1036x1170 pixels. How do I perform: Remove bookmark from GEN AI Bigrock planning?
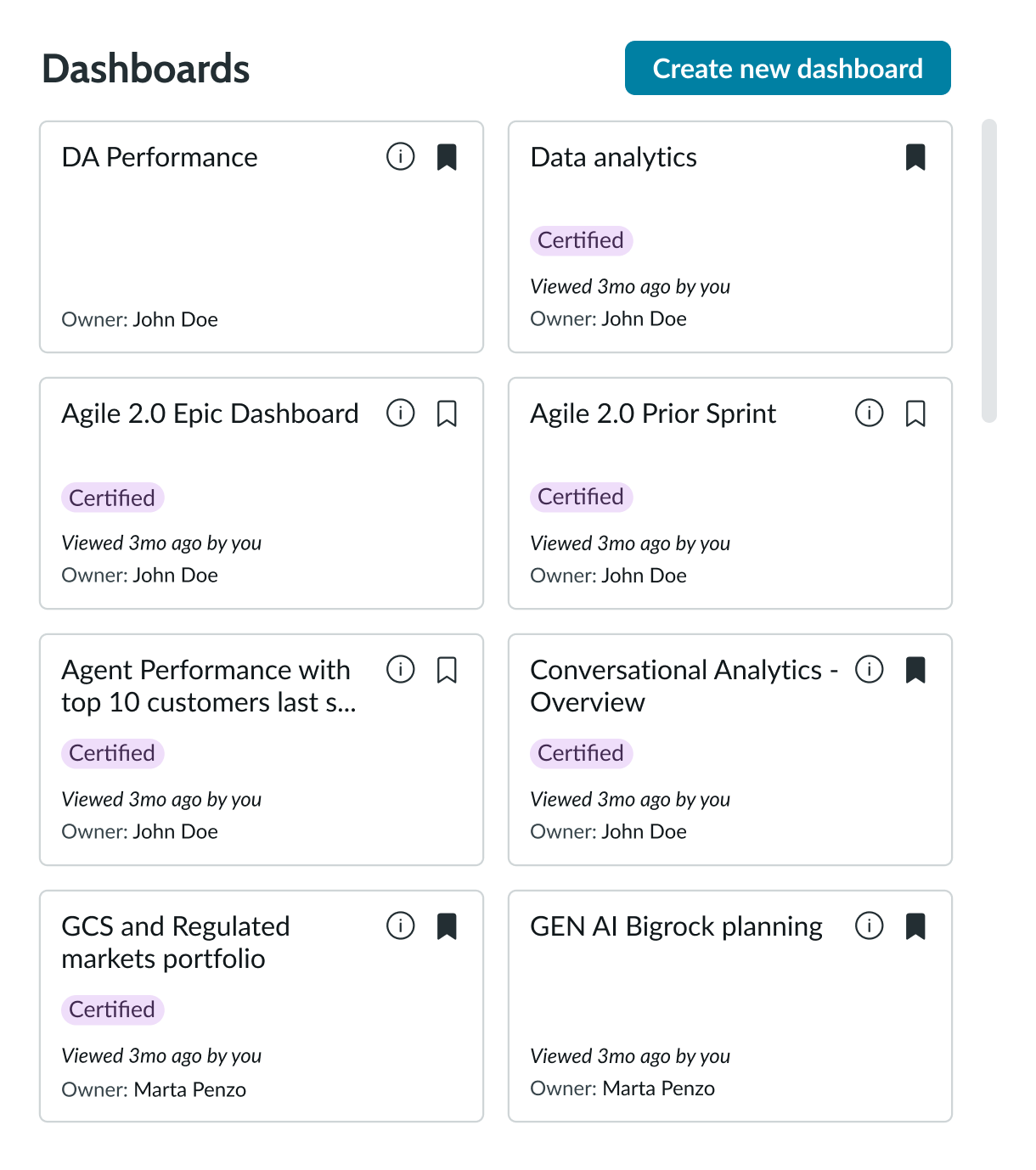point(916,927)
